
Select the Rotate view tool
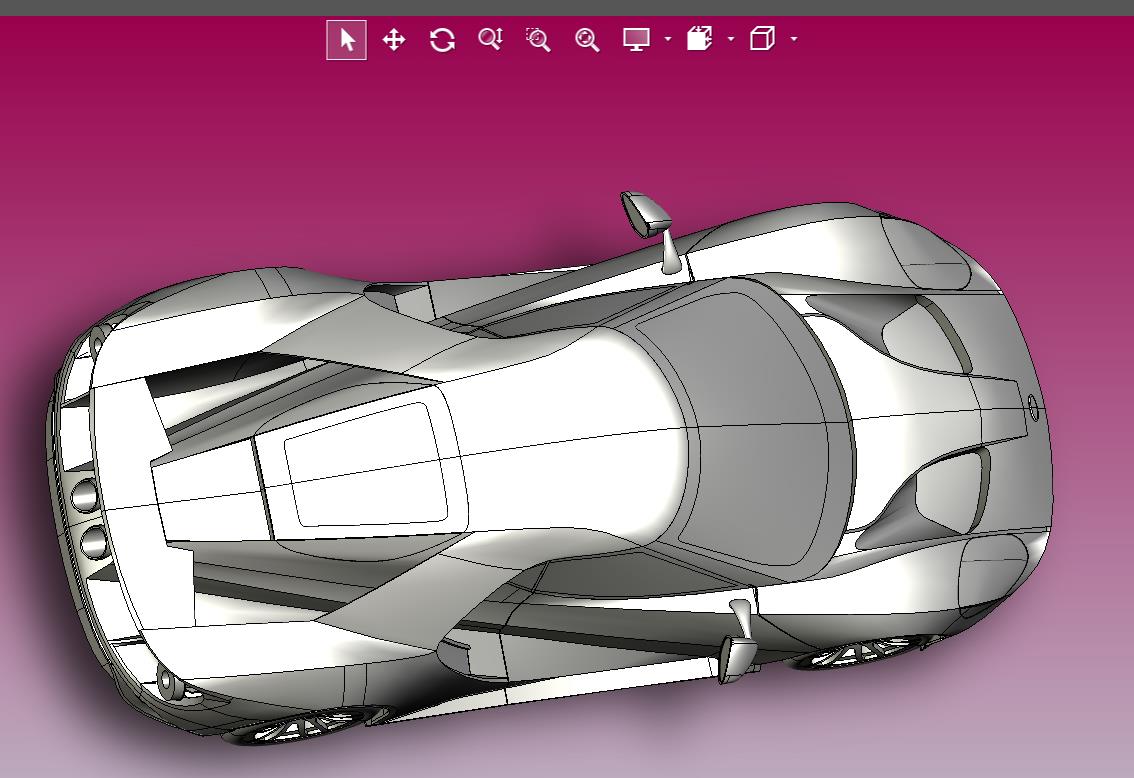(442, 40)
